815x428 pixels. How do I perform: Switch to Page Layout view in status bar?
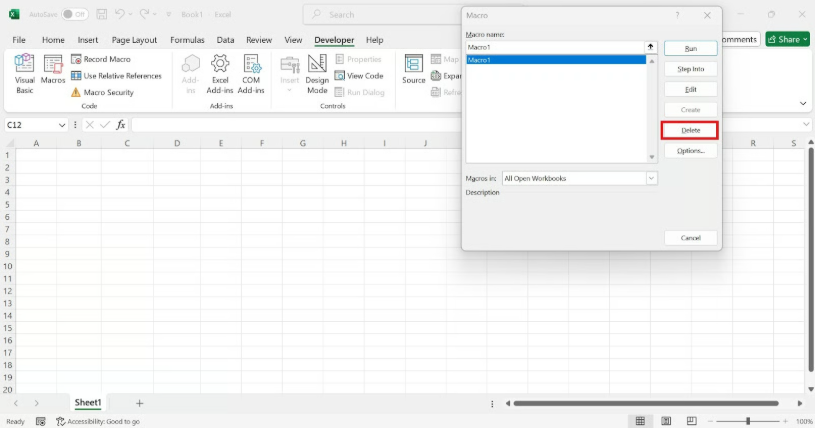[x=665, y=421]
